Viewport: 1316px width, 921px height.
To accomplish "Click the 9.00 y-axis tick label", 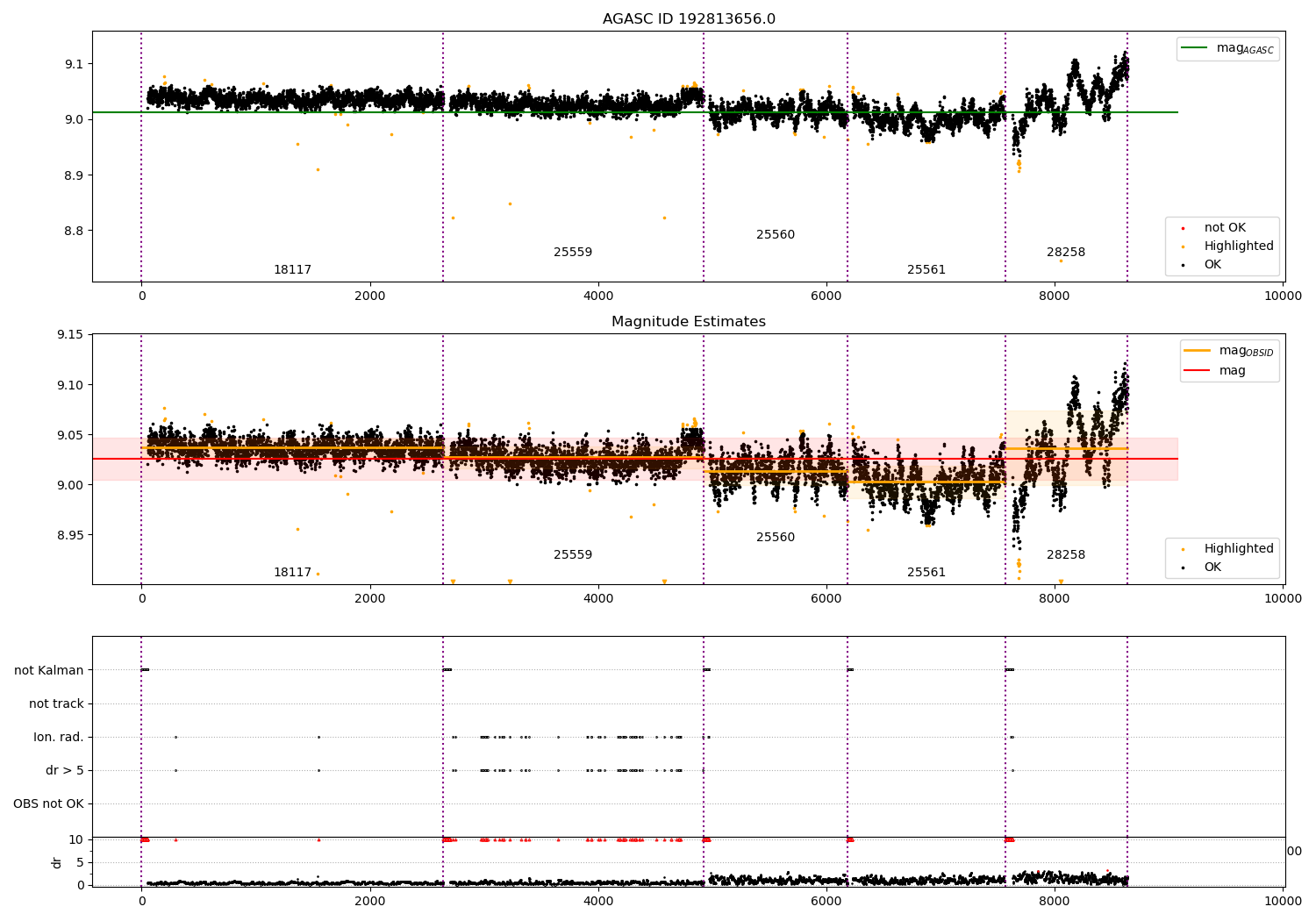I will (x=70, y=485).
